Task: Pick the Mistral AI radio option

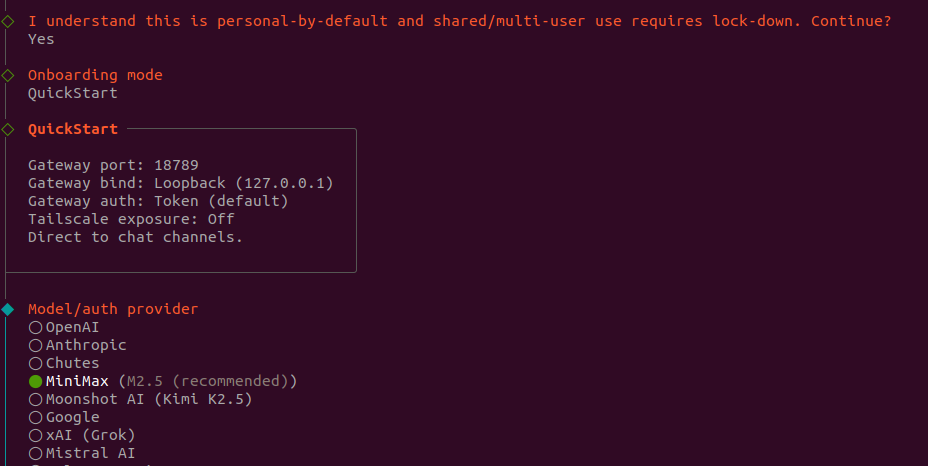Action: click(36, 453)
